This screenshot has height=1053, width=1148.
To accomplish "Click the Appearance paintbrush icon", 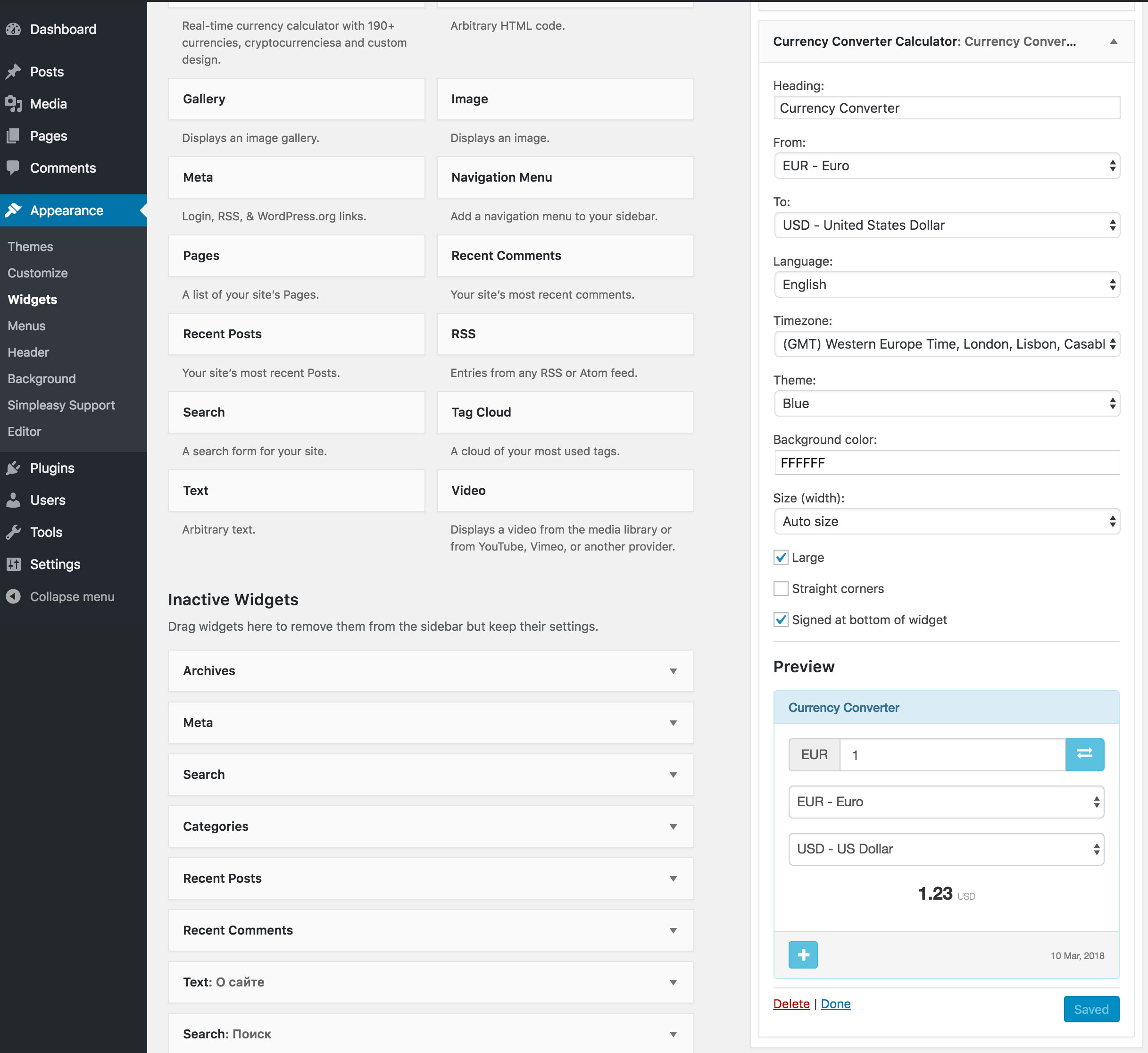I will [x=13, y=210].
